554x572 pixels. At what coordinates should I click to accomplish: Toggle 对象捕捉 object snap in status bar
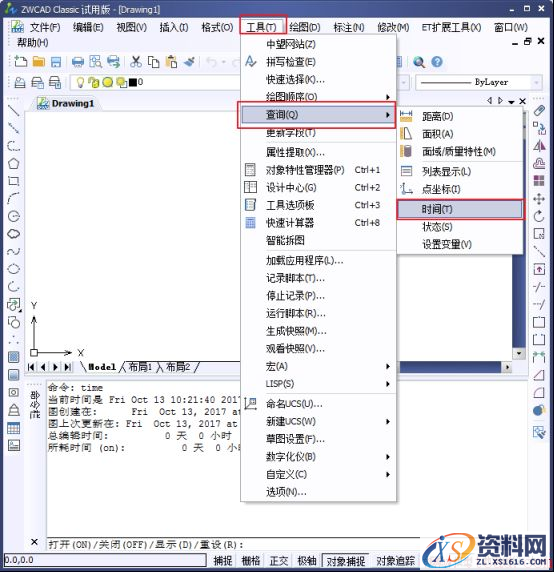click(x=345, y=561)
